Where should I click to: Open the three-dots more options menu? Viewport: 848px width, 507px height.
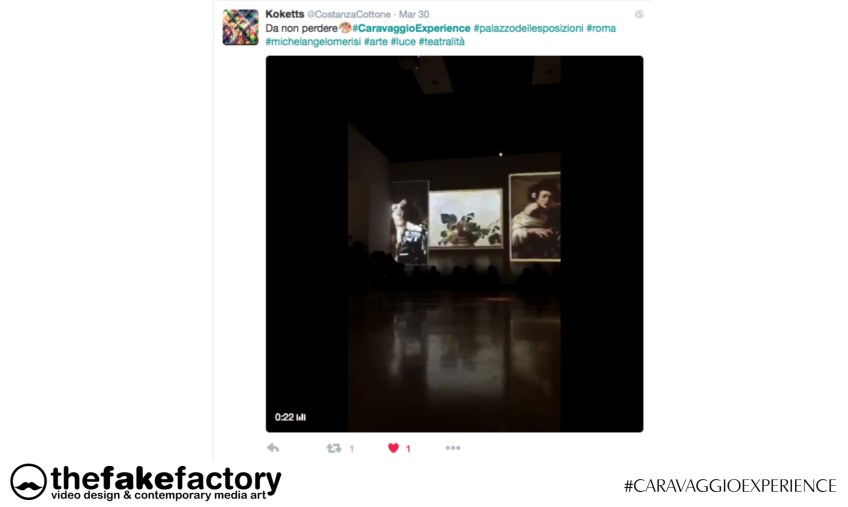tap(453, 448)
